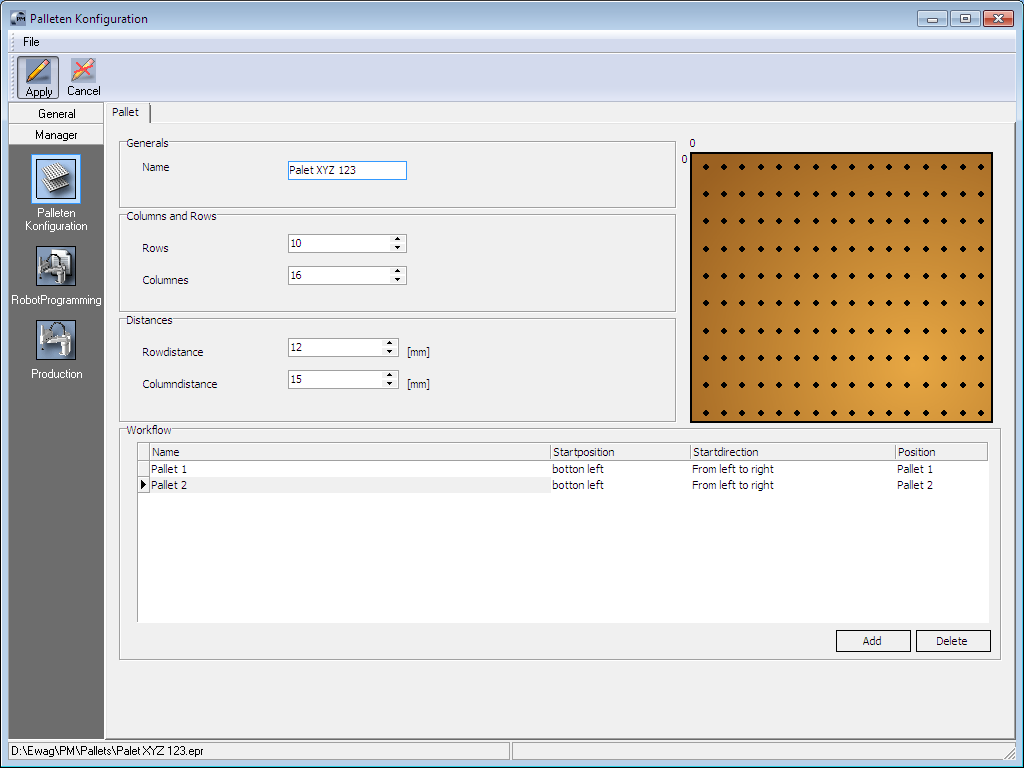Click inside the Rows value field
The image size is (1024, 768).
[x=339, y=244]
